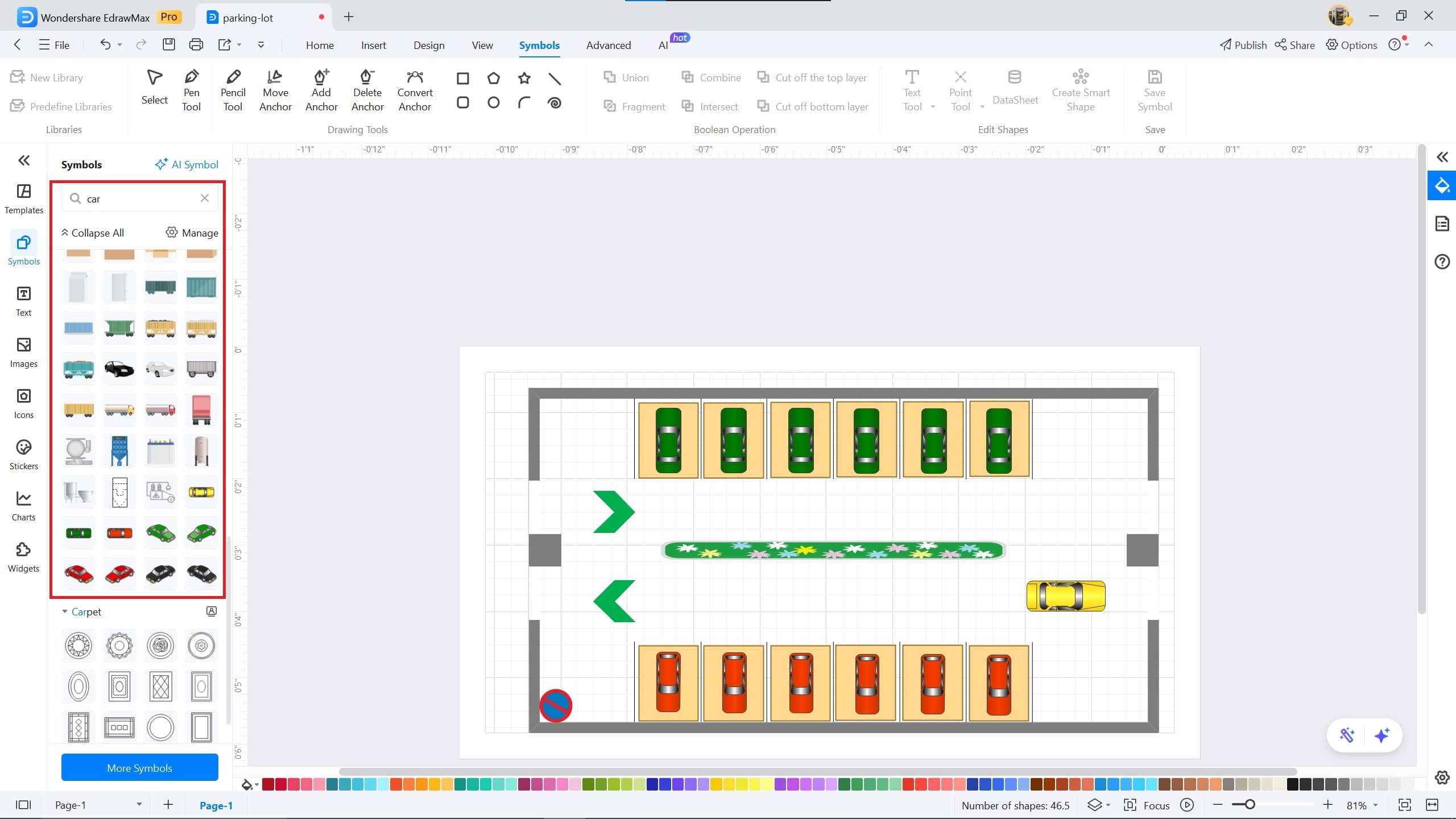Select the spiral drawing tool
Viewport: 1456px width, 819px height.
pyautogui.click(x=555, y=103)
